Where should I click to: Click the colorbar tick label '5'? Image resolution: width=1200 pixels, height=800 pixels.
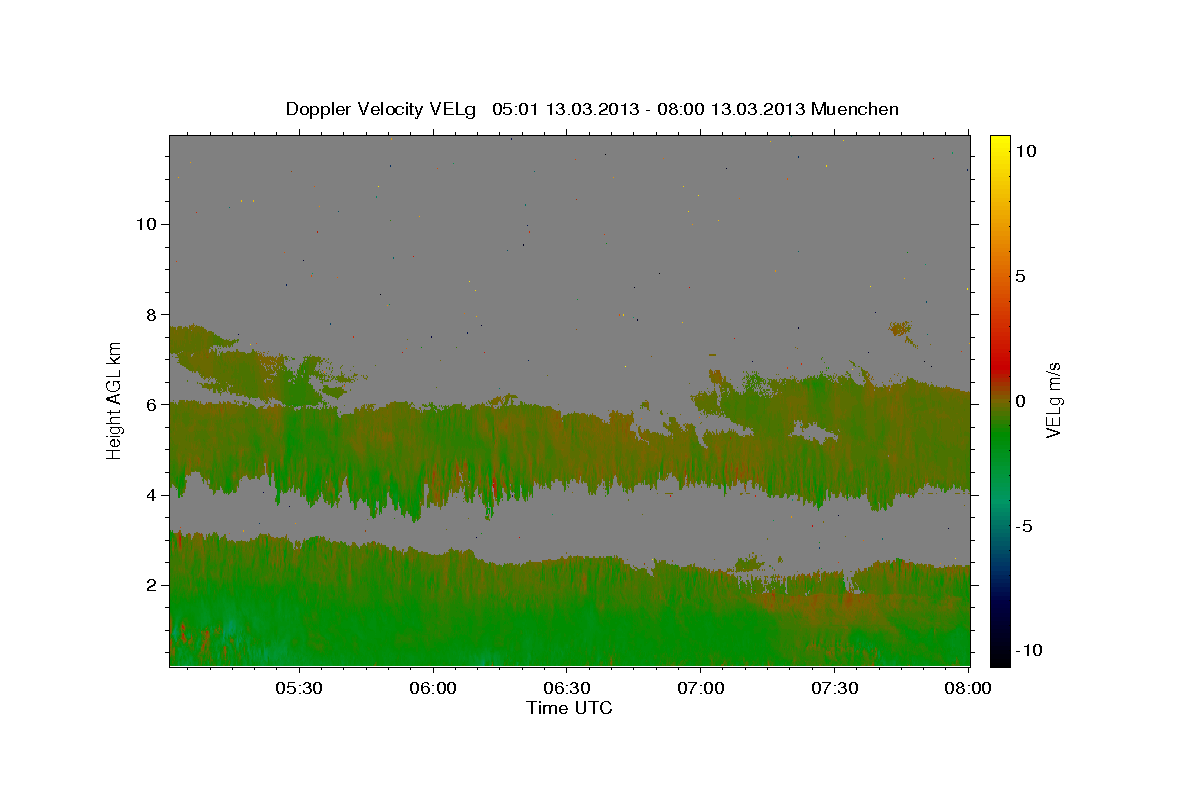pos(1020,276)
